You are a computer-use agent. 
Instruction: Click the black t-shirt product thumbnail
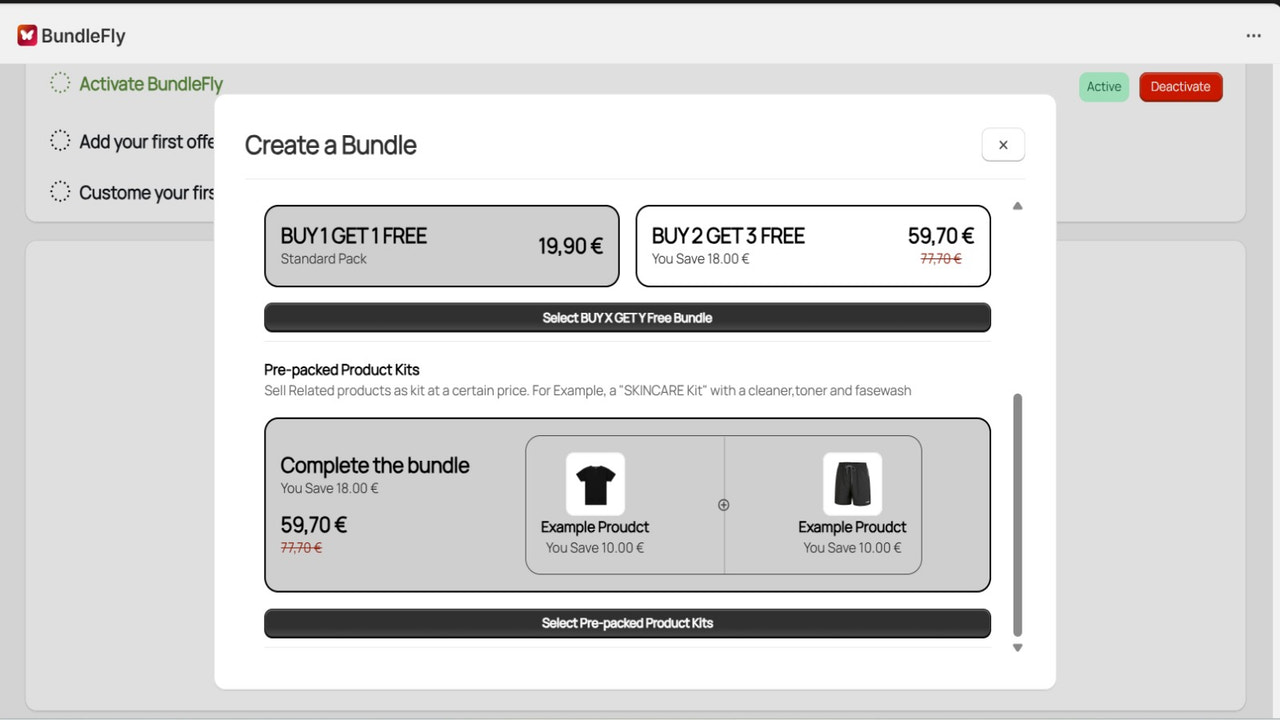pyautogui.click(x=595, y=484)
